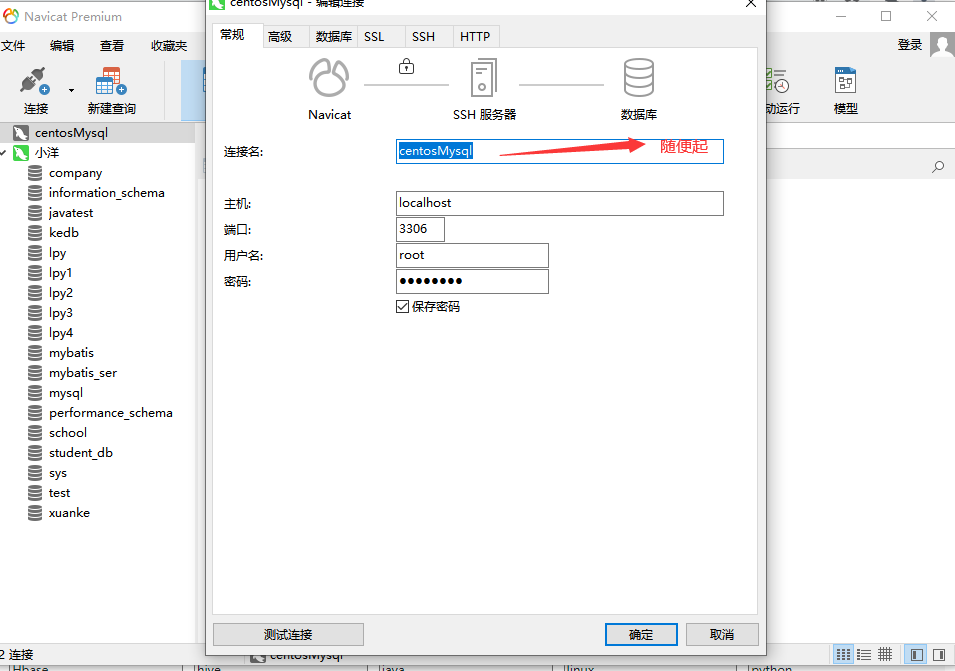955x671 pixels.
Task: Switch to the 数据库 tab
Action: [x=334, y=37]
